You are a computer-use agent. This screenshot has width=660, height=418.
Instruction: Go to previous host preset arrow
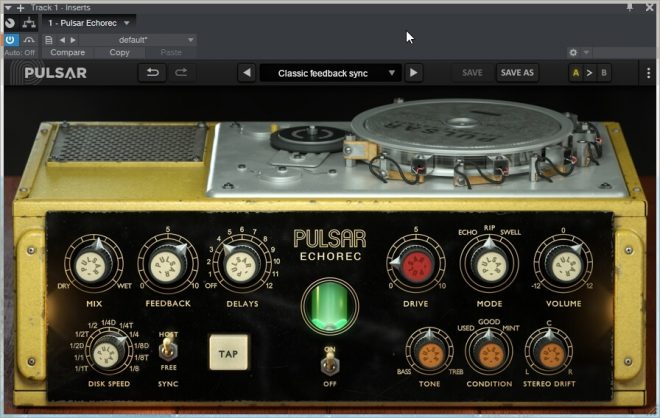click(62, 40)
